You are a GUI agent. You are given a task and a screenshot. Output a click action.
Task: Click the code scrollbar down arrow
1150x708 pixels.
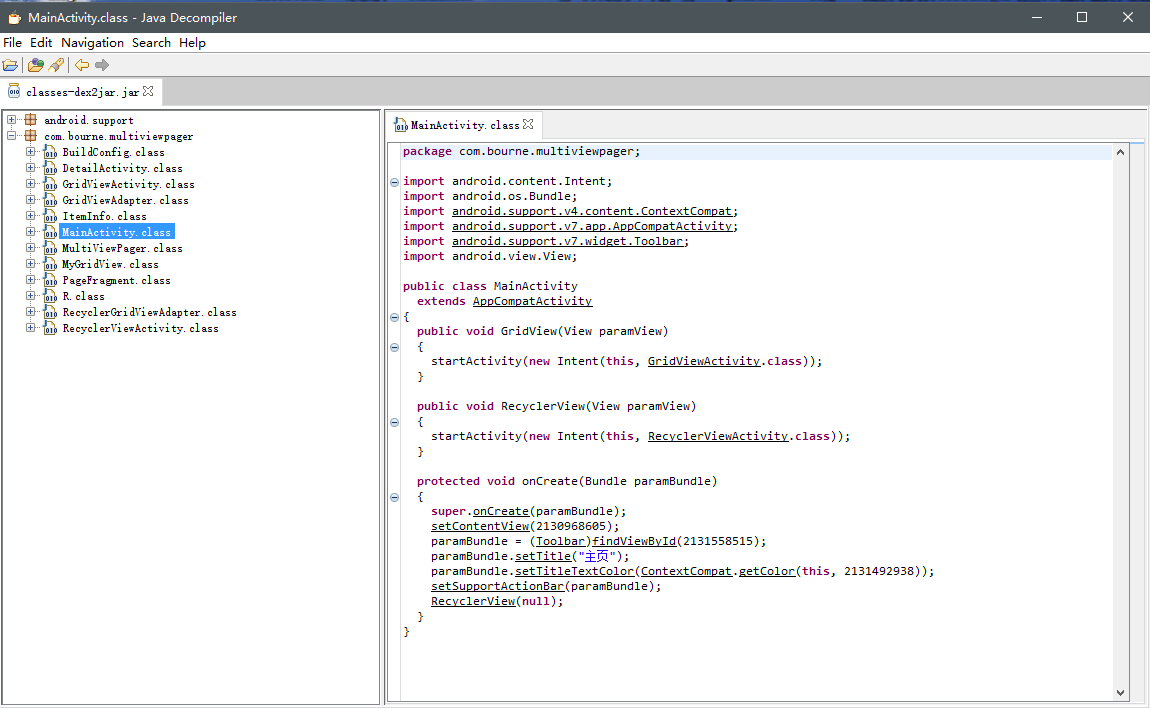1120,692
